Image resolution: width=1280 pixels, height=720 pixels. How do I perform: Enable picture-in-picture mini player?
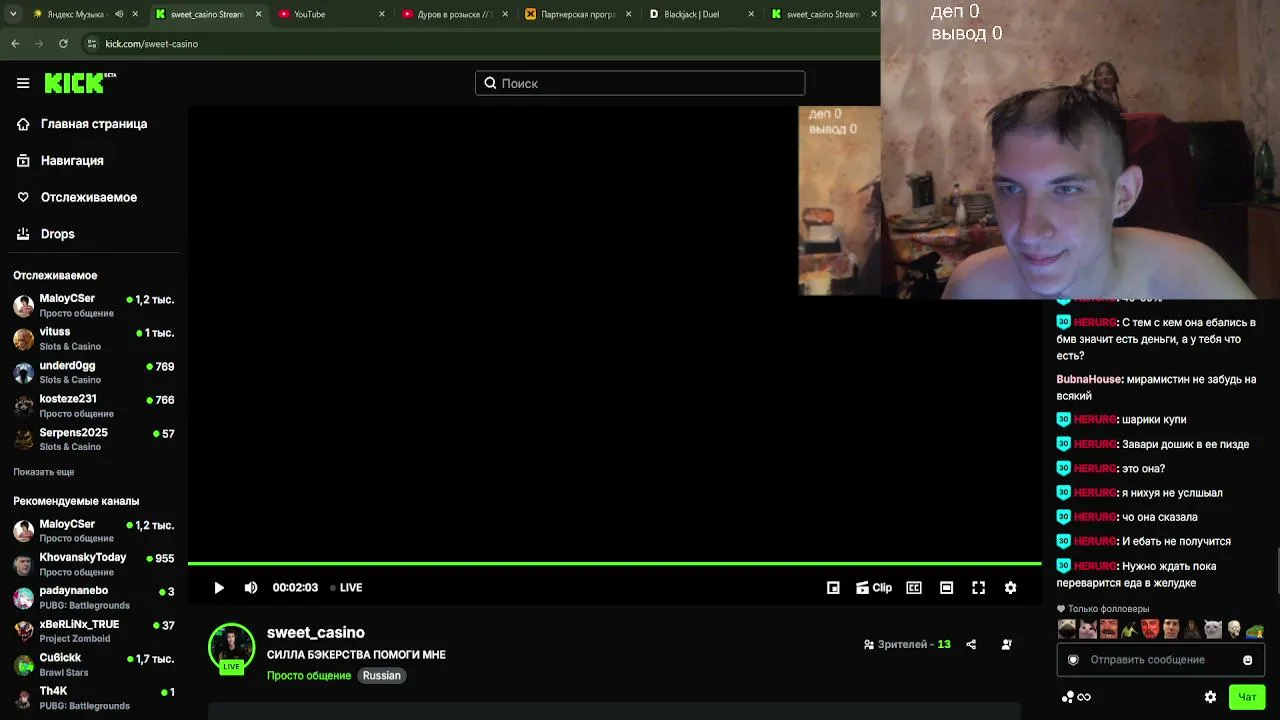point(833,588)
